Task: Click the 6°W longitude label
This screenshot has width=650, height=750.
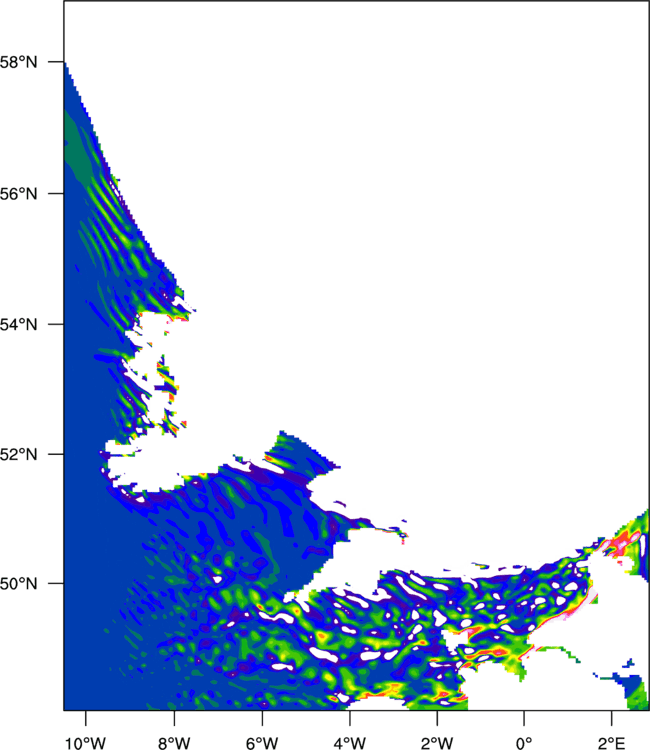Action: click(x=262, y=743)
